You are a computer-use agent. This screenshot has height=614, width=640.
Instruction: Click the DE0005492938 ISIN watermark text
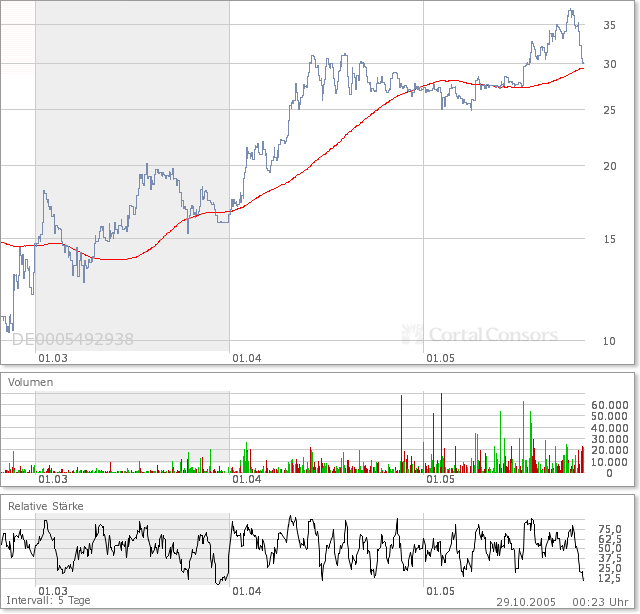[x=72, y=340]
